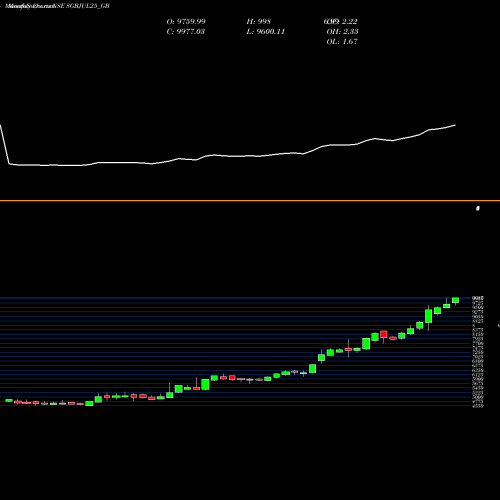Select the largest red candlestick body
Viewport: 500px width, 500px height.
(384, 334)
